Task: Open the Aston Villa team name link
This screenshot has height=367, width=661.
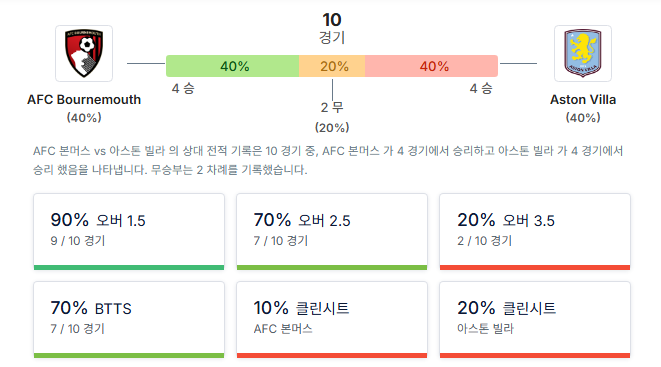Action: pyautogui.click(x=583, y=100)
